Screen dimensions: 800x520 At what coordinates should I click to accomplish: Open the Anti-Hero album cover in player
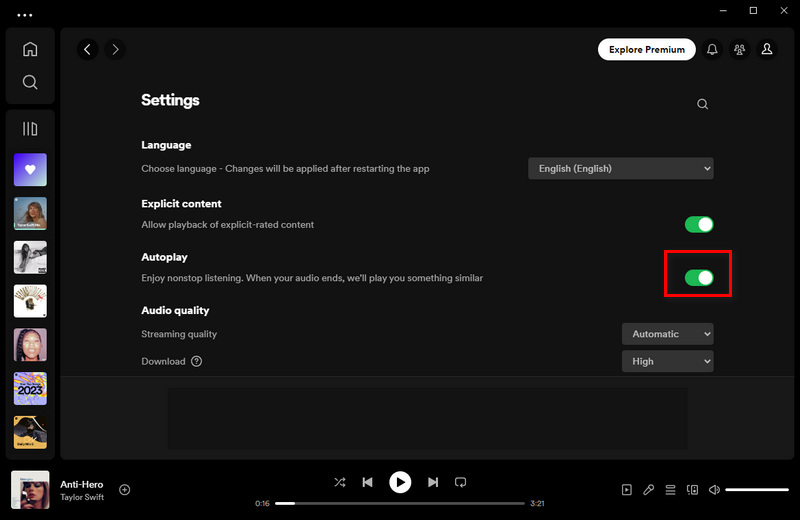click(30, 490)
